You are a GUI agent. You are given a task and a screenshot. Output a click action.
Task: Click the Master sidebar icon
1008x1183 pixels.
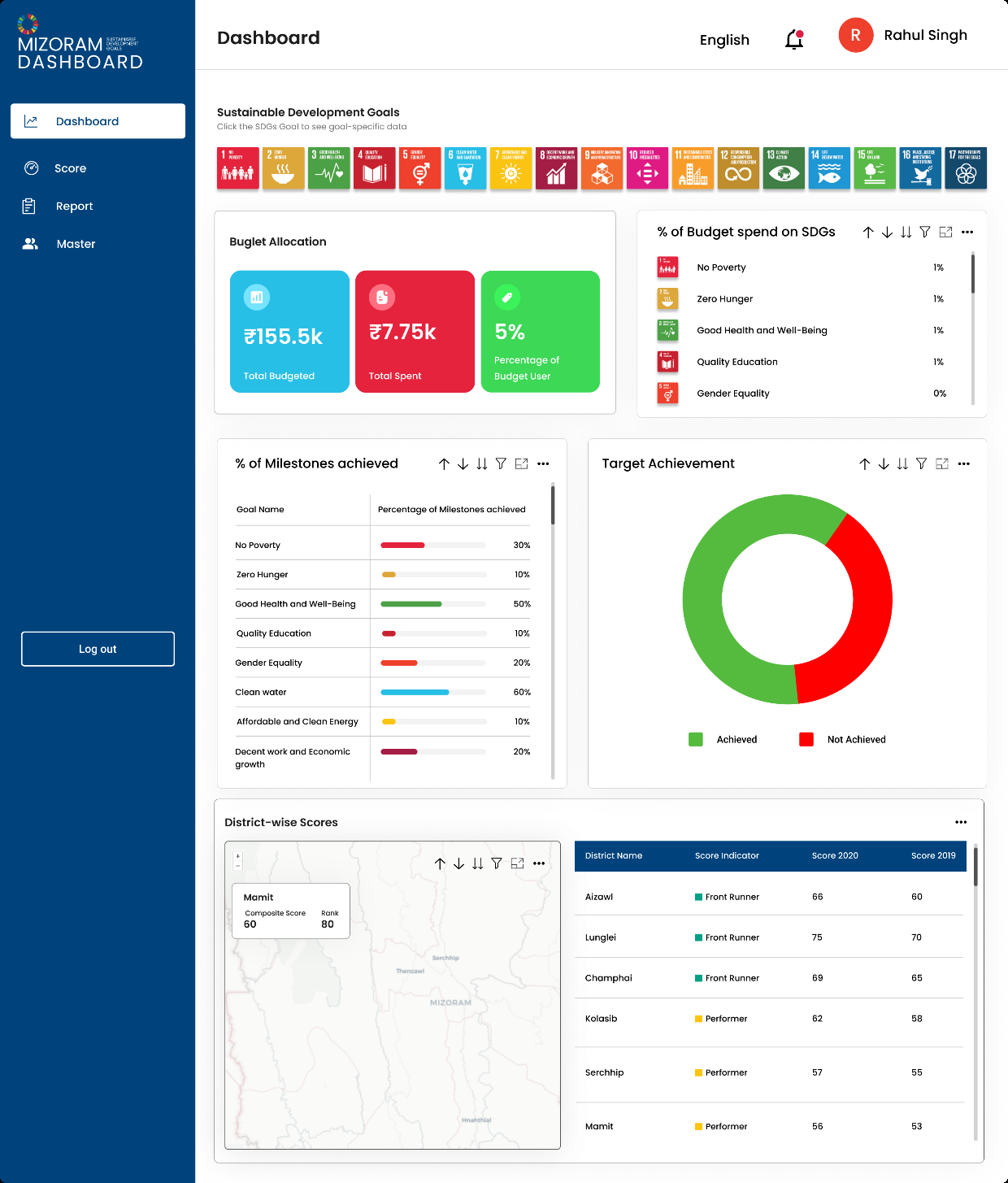click(x=31, y=243)
